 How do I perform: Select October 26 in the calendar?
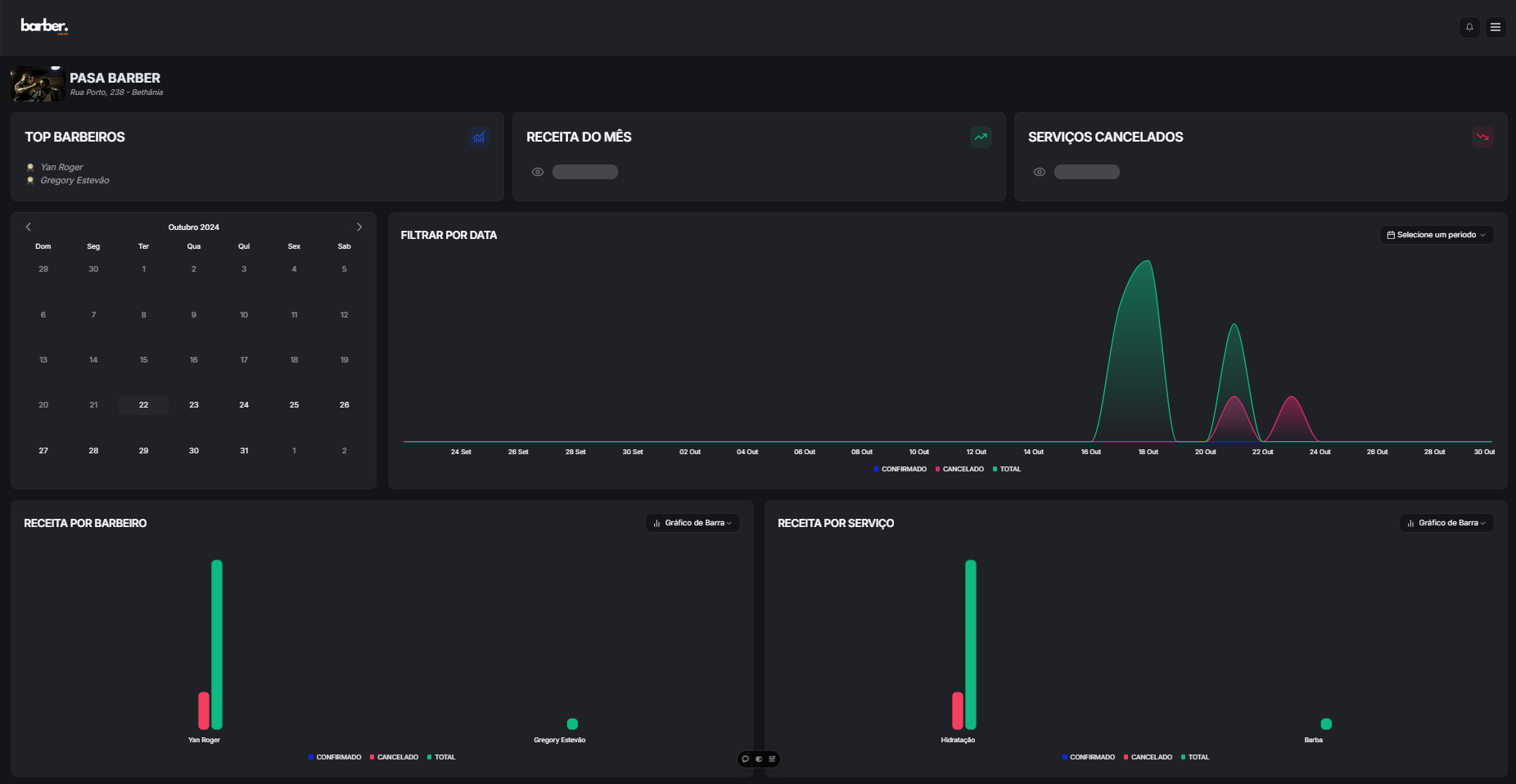(345, 405)
